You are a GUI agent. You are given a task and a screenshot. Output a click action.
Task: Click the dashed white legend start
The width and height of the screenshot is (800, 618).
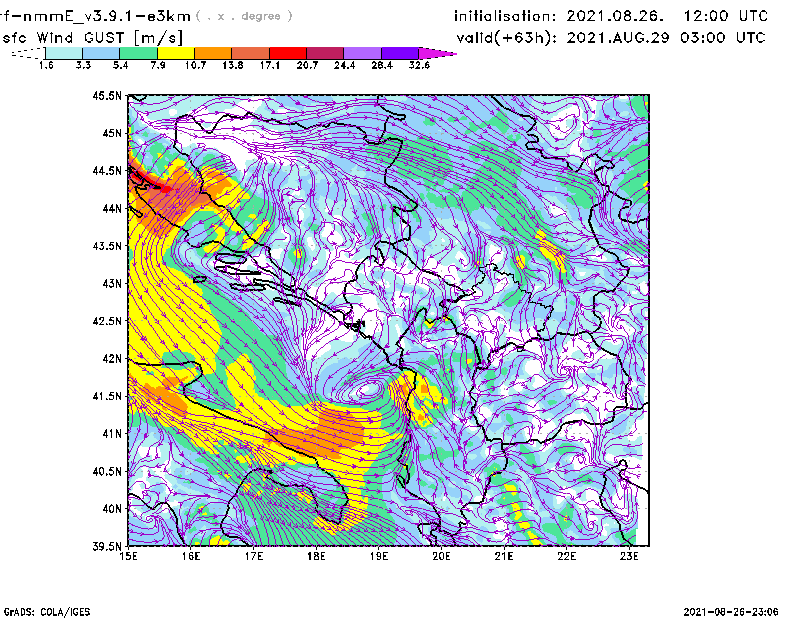point(28,53)
